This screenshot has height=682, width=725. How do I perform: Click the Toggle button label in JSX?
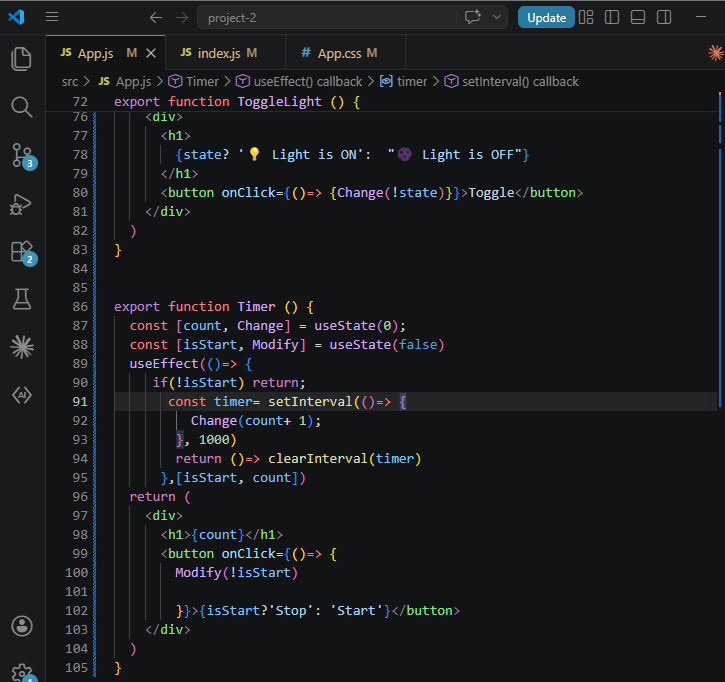[492, 193]
